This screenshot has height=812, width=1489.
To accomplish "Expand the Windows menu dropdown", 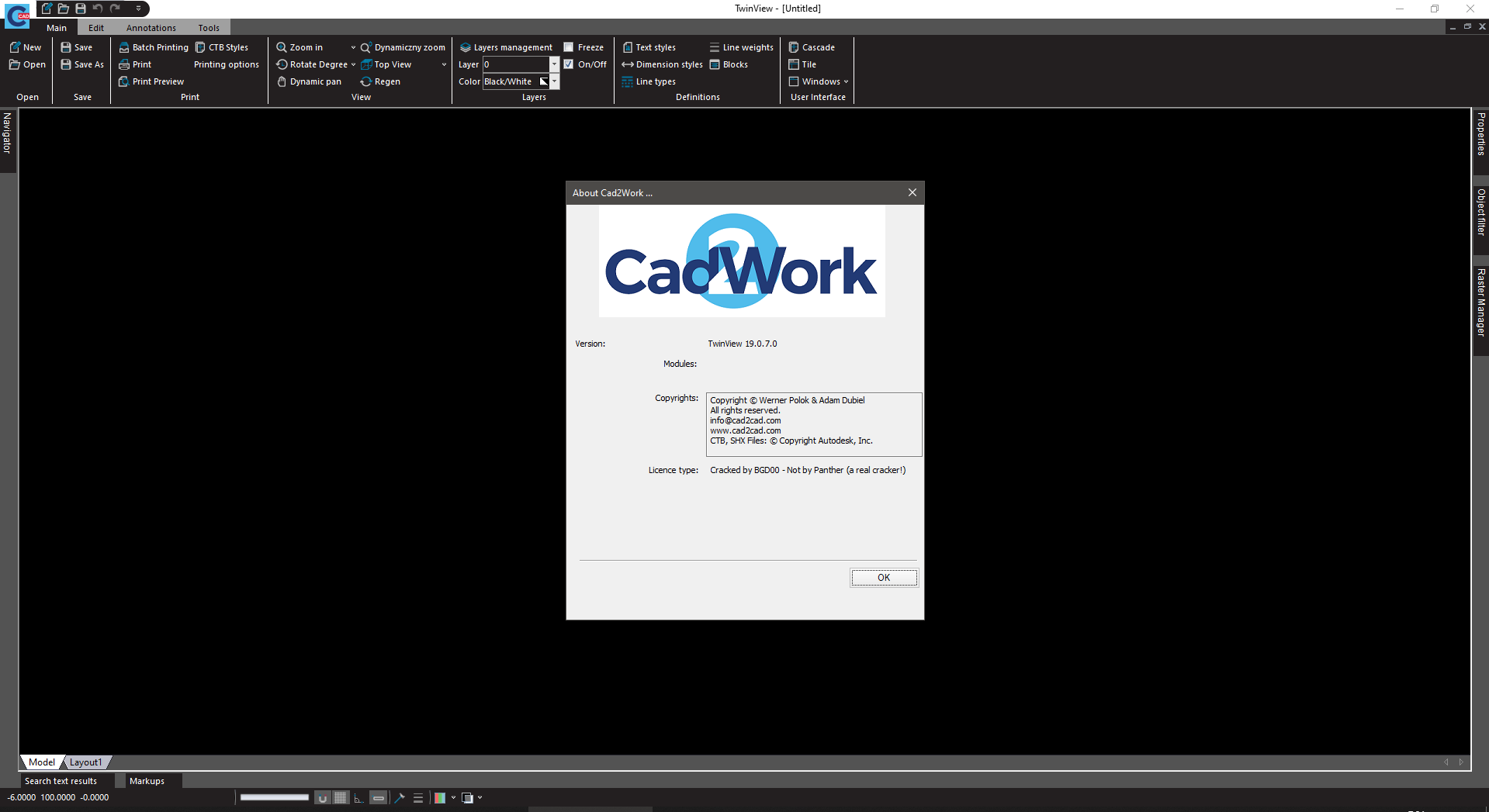I will pyautogui.click(x=846, y=81).
